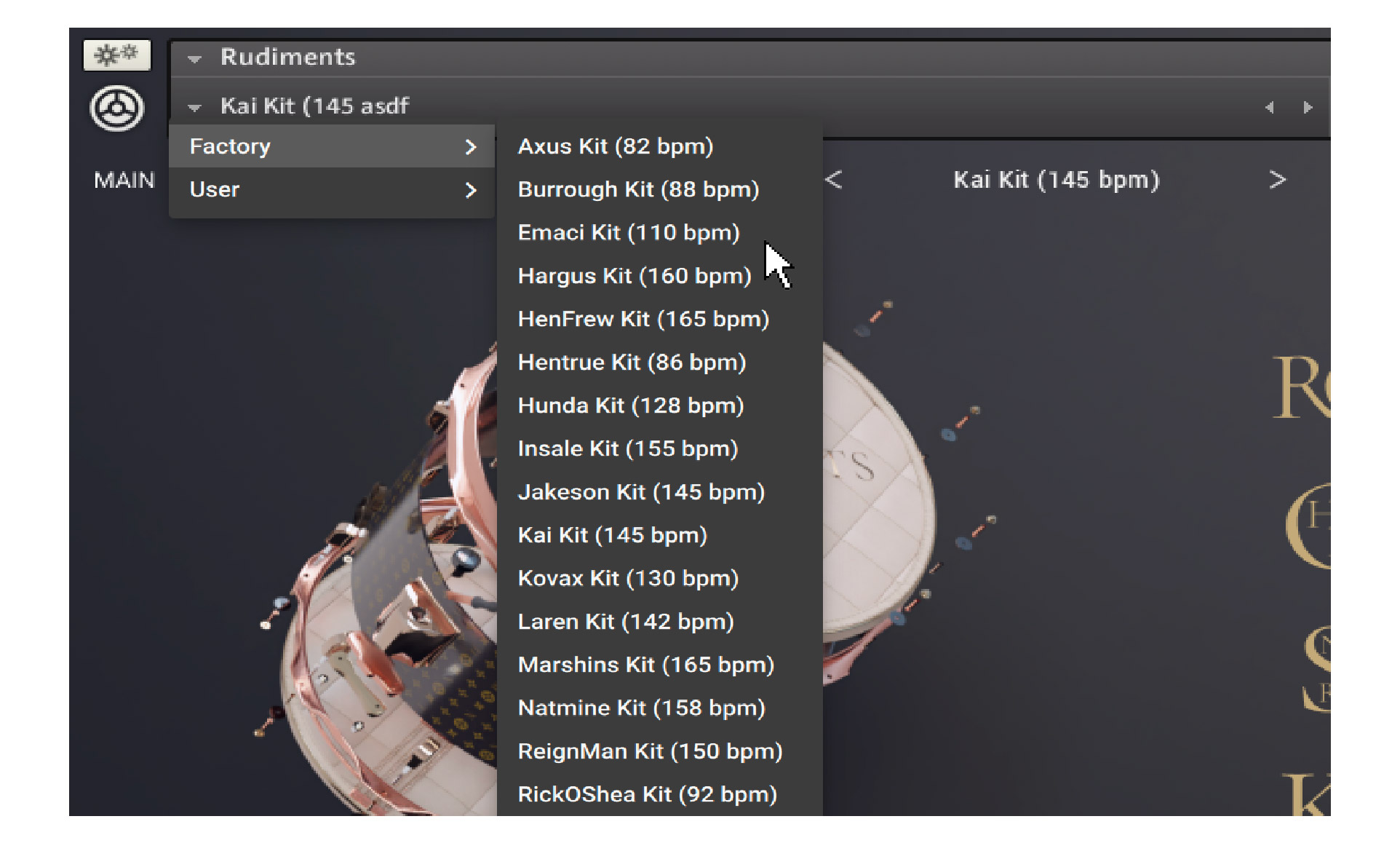Viewport: 1400px width, 843px height.
Task: Click the small next preset arrow
Action: coord(1308,107)
